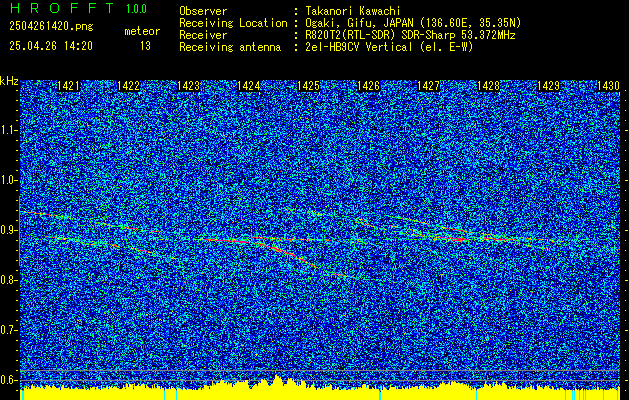Click the Receiving antenna label

coord(230,47)
